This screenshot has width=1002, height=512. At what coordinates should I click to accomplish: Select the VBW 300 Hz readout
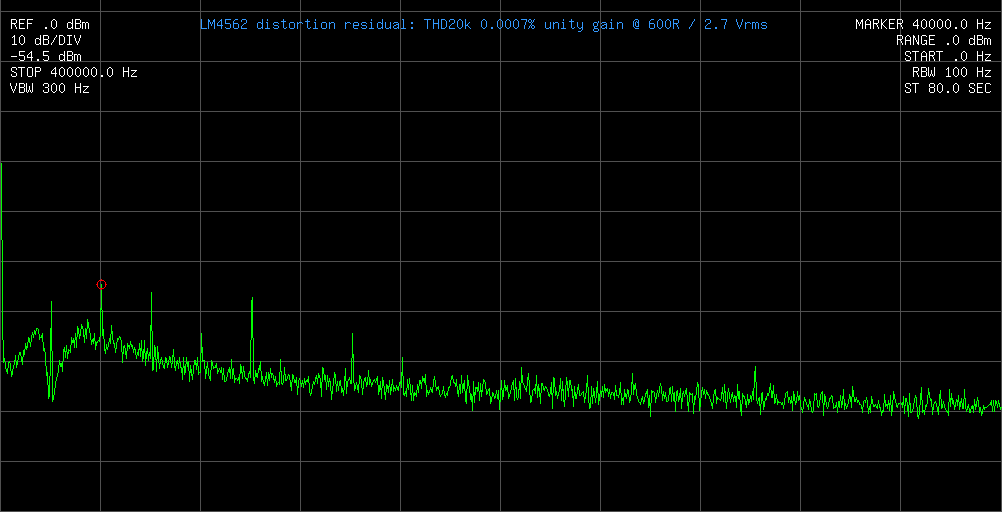coord(50,89)
